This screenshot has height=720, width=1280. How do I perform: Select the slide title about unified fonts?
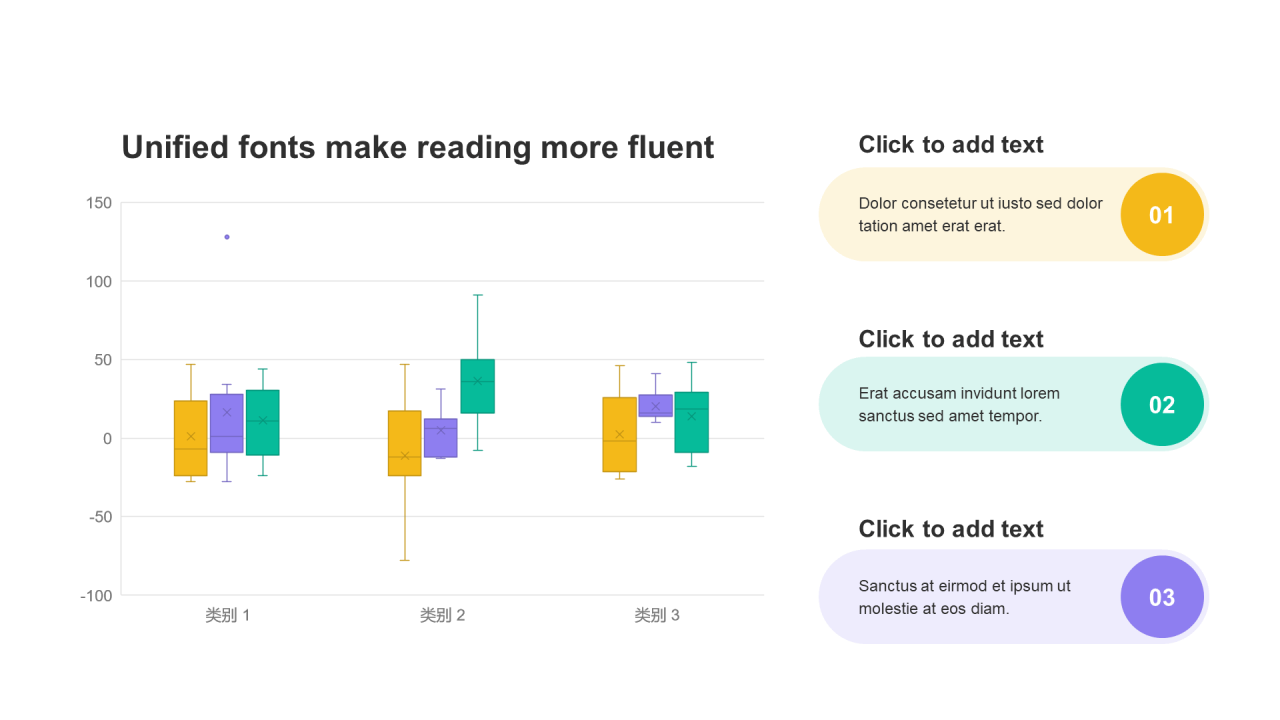(x=418, y=147)
